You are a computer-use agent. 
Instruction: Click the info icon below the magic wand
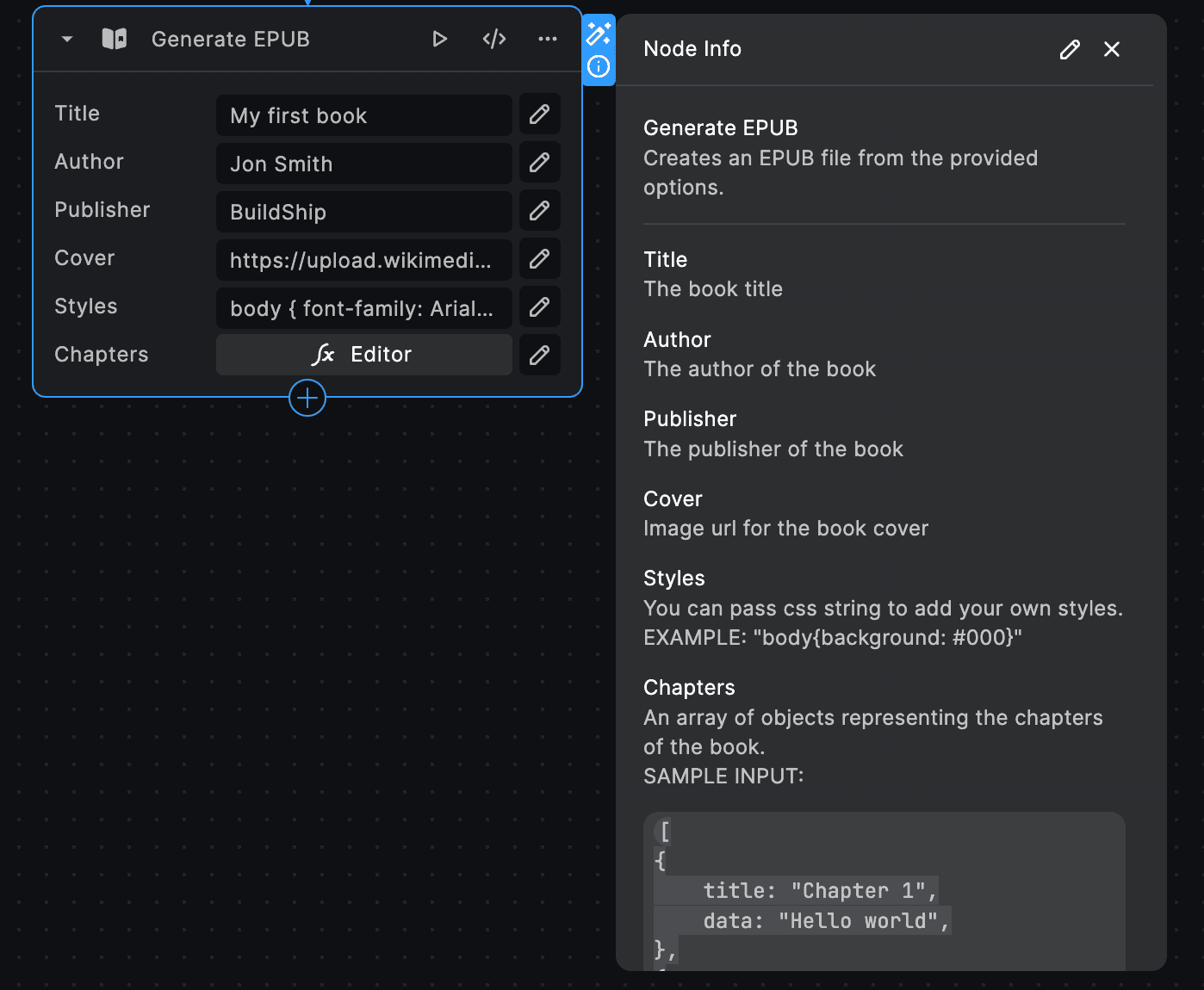point(599,65)
